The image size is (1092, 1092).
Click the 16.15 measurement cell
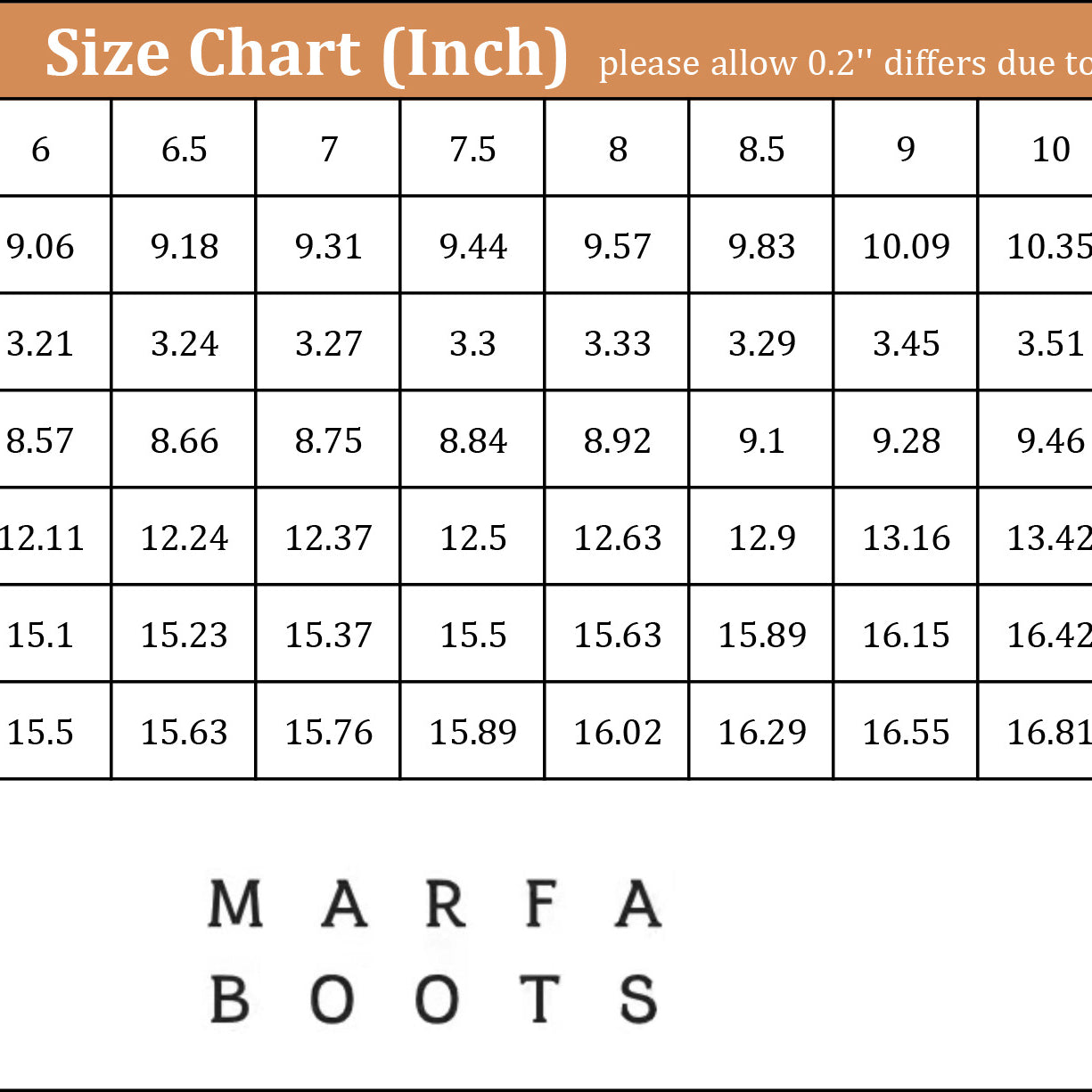click(x=906, y=635)
